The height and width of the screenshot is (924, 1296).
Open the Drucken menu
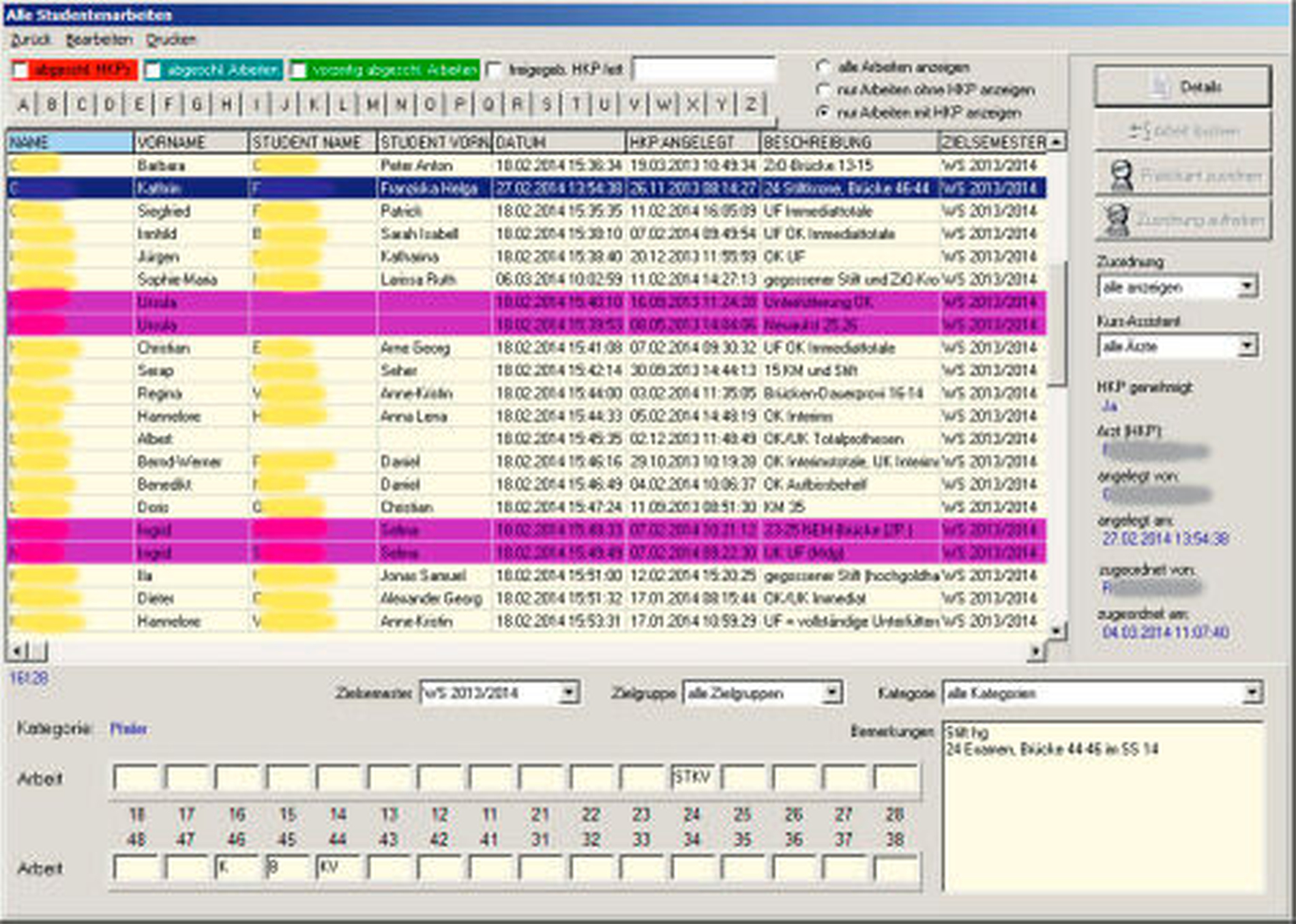171,40
